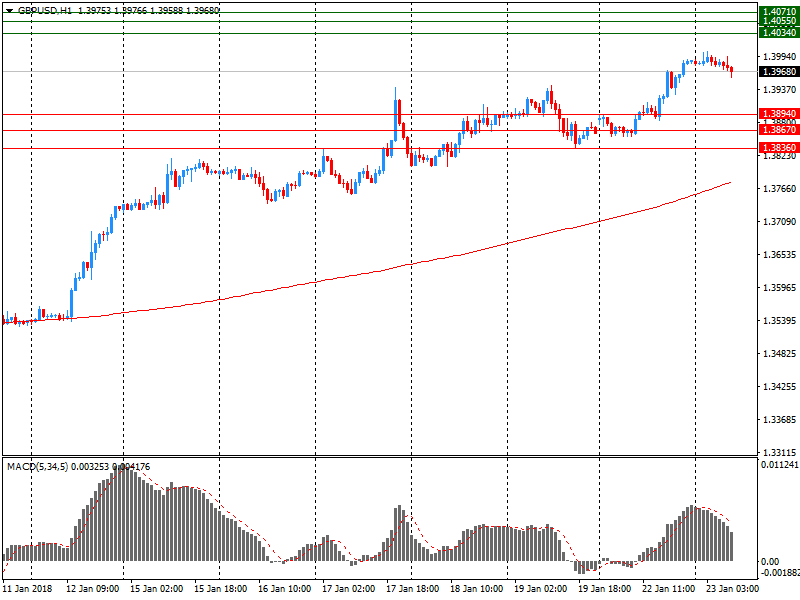
Task: Click the 1.36535 price axis value
Action: pos(779,254)
